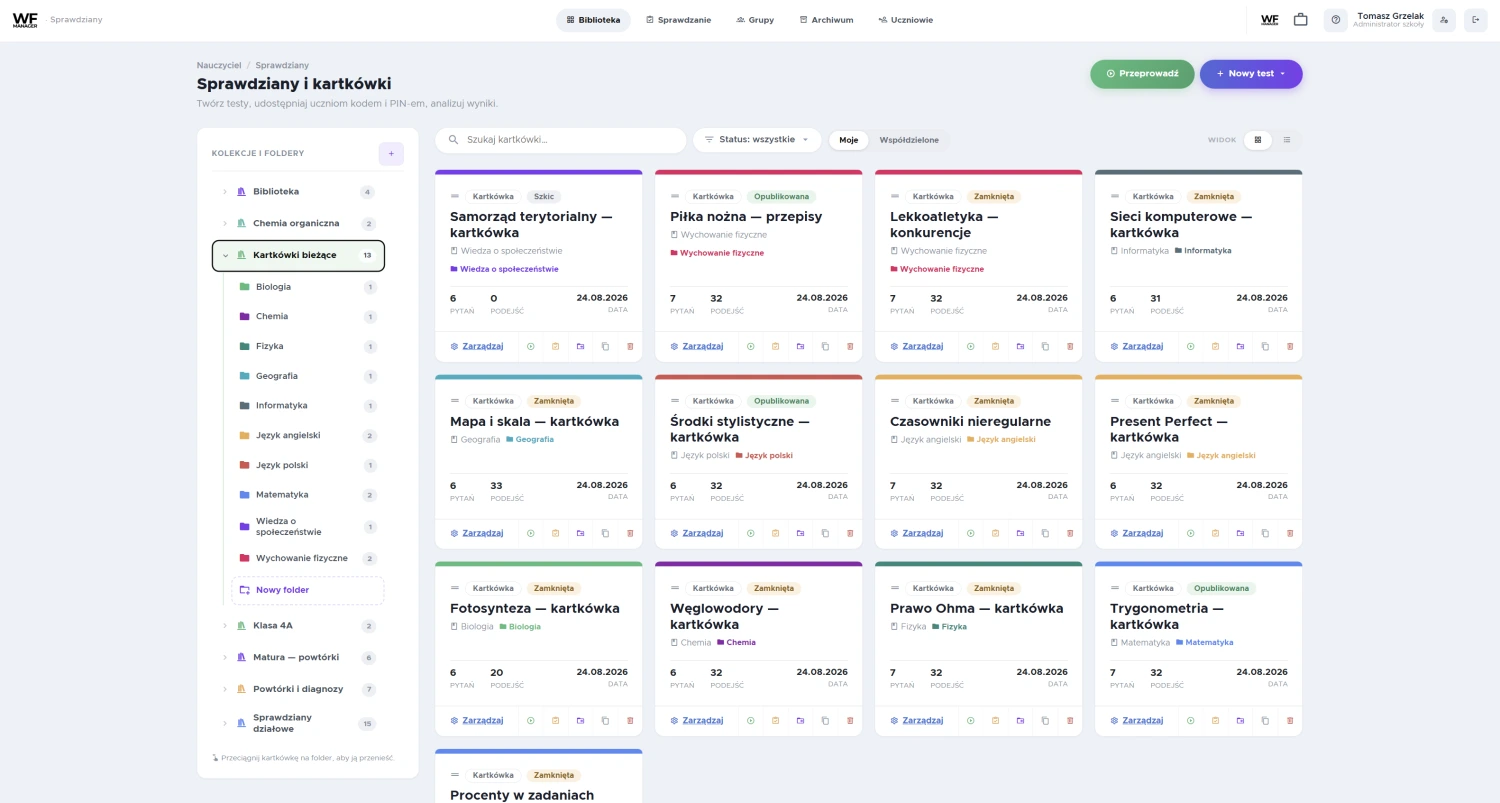Viewport: 1500px width, 803px height.
Task: Add a collection with the plus icon
Action: [391, 153]
